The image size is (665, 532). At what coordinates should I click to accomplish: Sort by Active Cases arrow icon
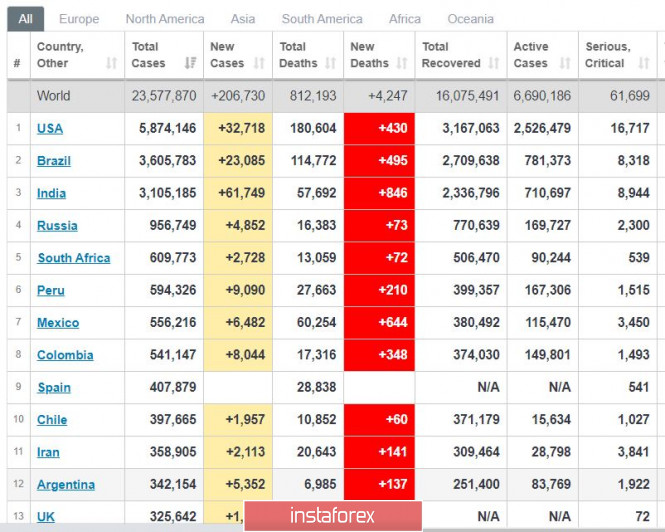[x=565, y=64]
